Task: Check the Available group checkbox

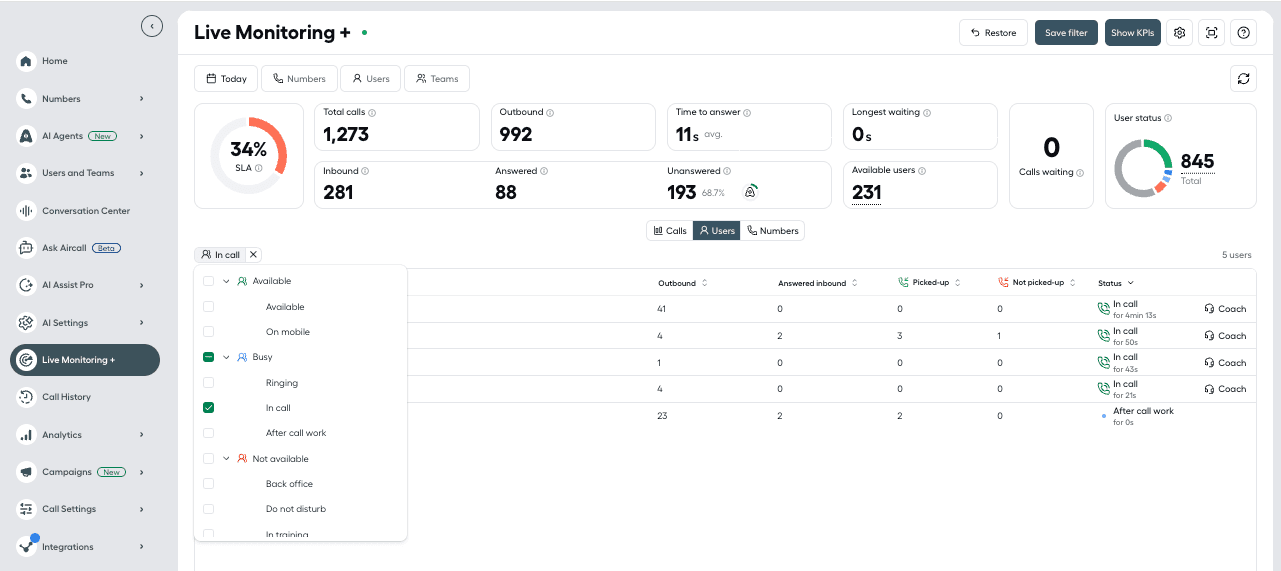Action: coord(208,281)
